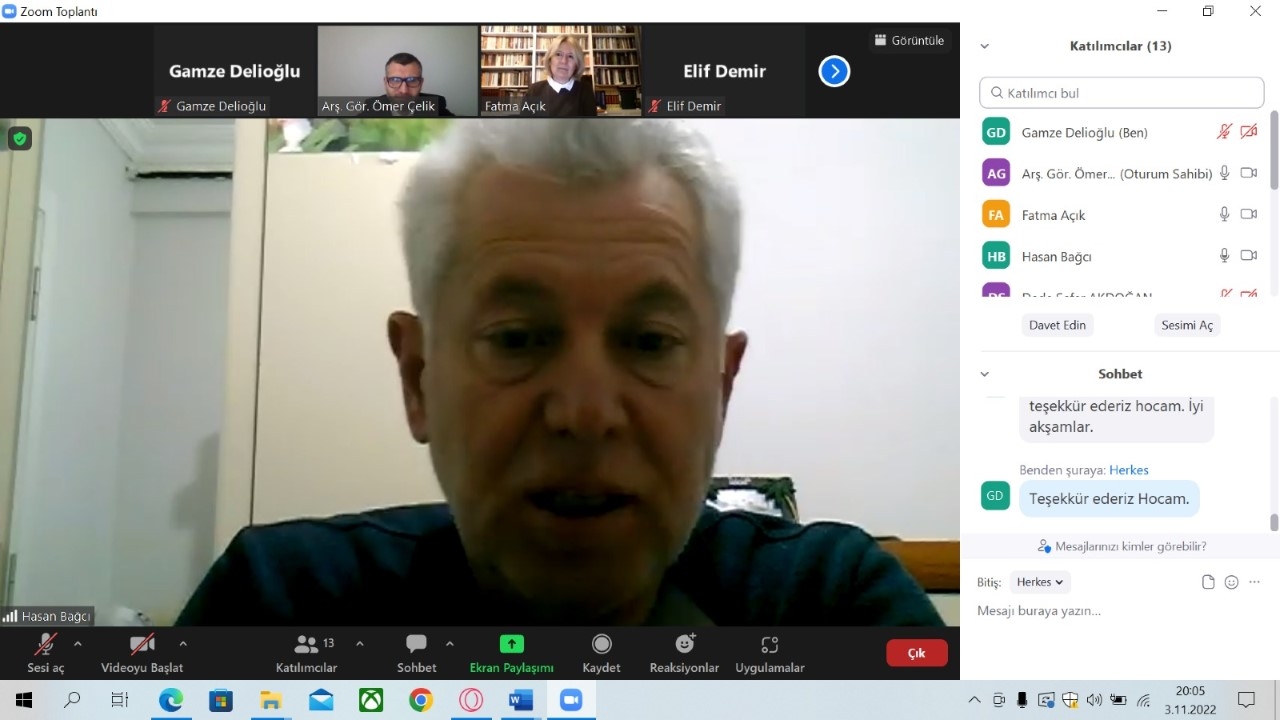Select Gamze Delioğlu participant tile
1280x720 pixels.
234,71
